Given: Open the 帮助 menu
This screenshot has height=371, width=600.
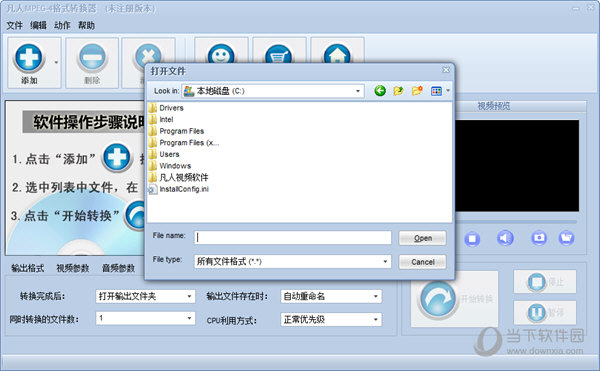Looking at the screenshot, I should pyautogui.click(x=86, y=26).
